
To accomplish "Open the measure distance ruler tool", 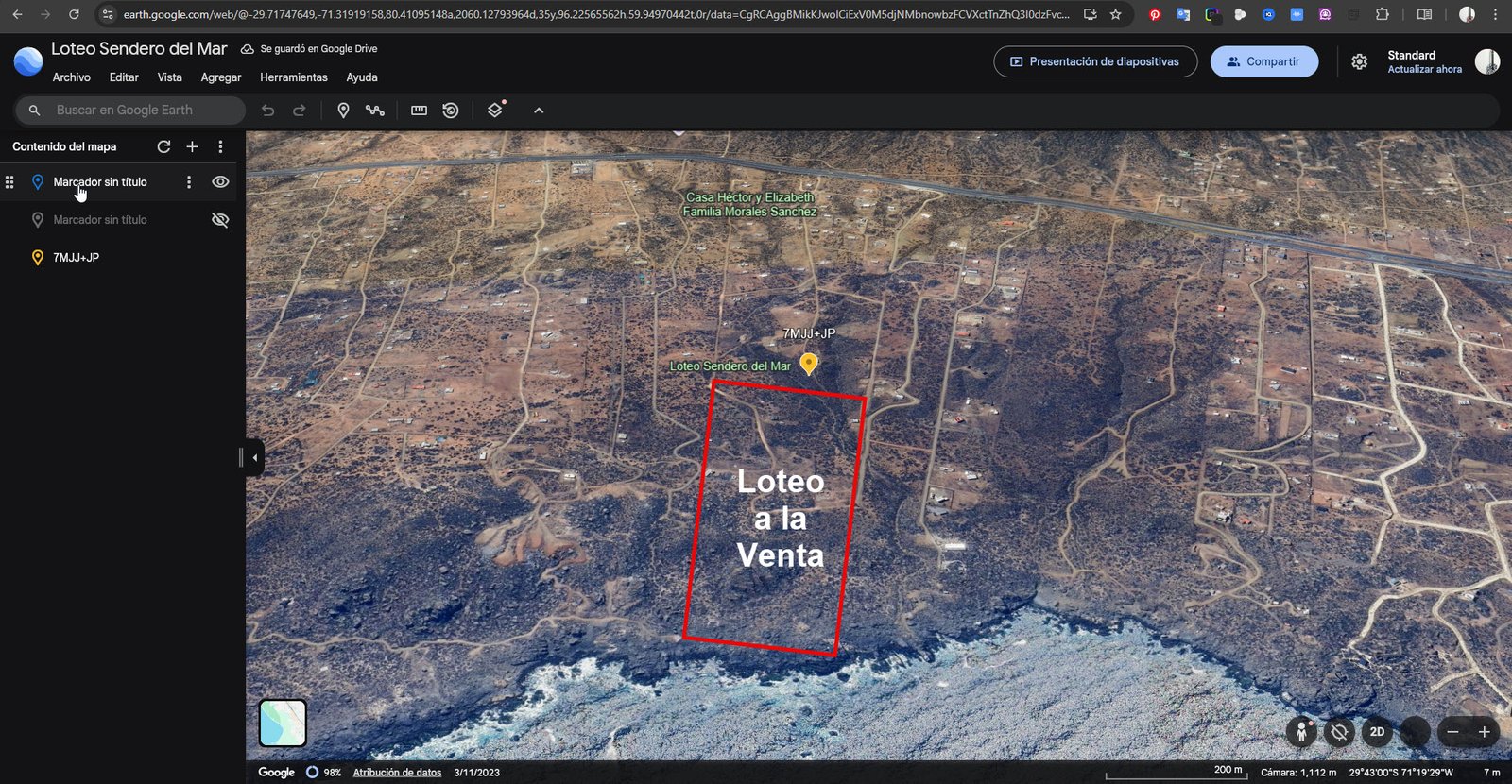I will click(419, 111).
